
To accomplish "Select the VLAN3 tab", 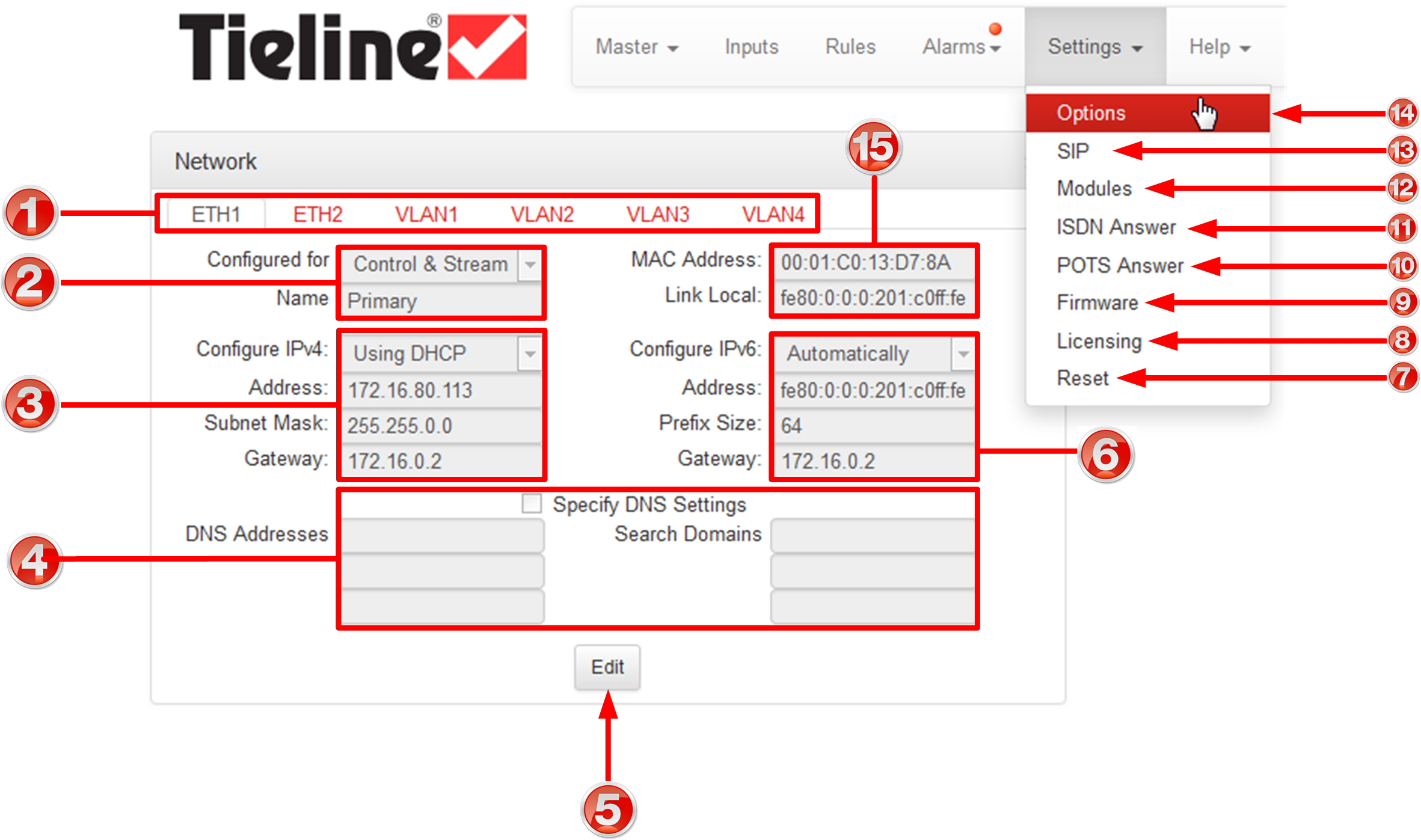I will [x=657, y=214].
